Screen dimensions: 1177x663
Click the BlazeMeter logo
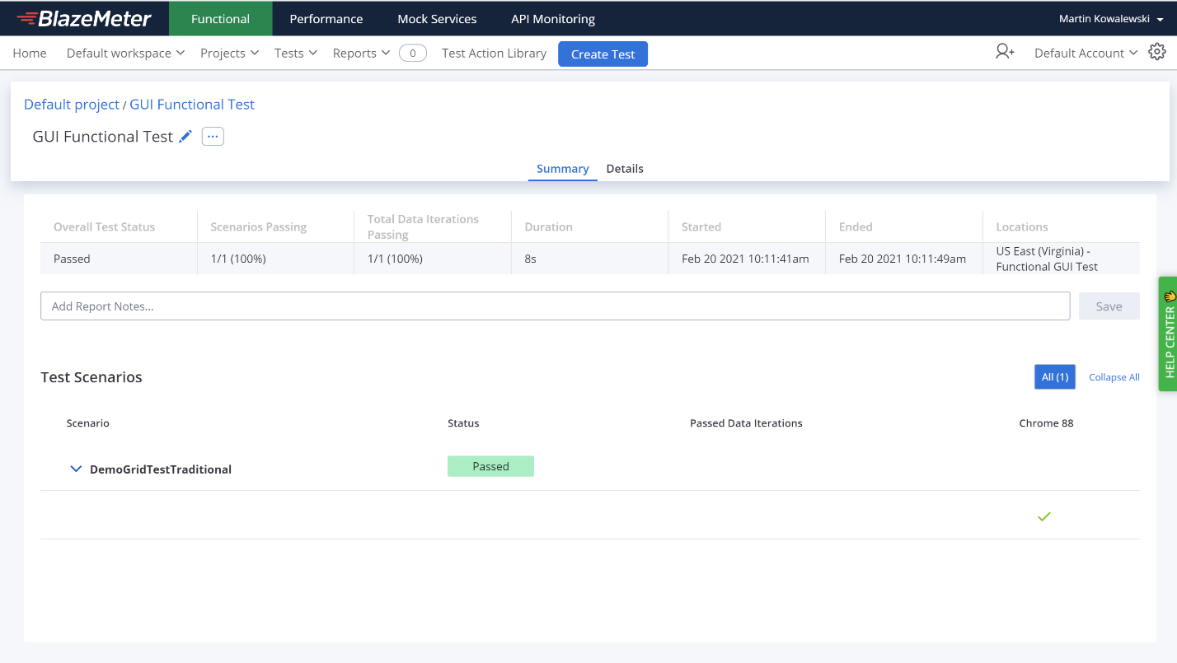pyautogui.click(x=84, y=19)
